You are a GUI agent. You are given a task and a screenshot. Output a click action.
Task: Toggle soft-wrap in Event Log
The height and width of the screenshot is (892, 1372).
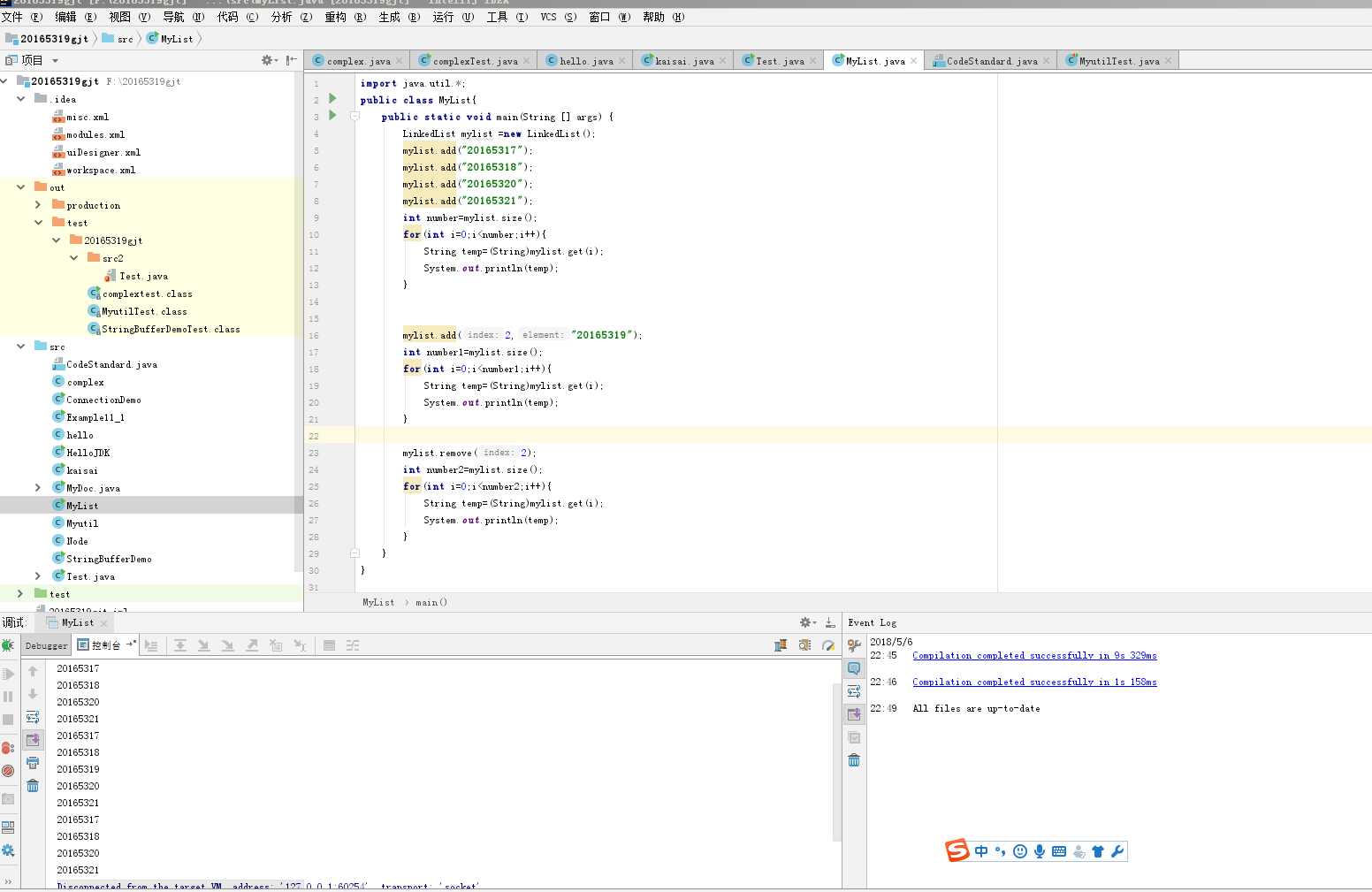click(x=854, y=691)
